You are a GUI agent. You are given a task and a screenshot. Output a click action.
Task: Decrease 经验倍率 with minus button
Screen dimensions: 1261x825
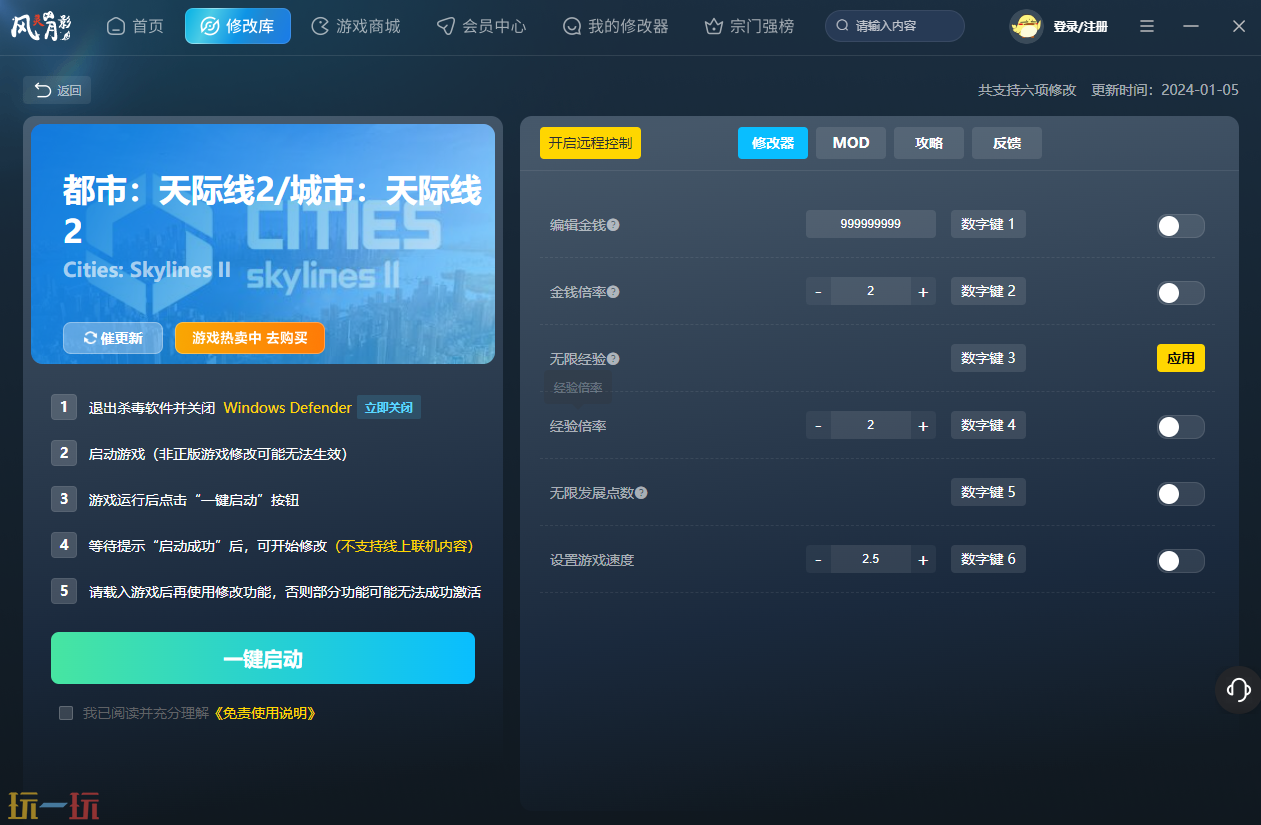click(x=818, y=426)
